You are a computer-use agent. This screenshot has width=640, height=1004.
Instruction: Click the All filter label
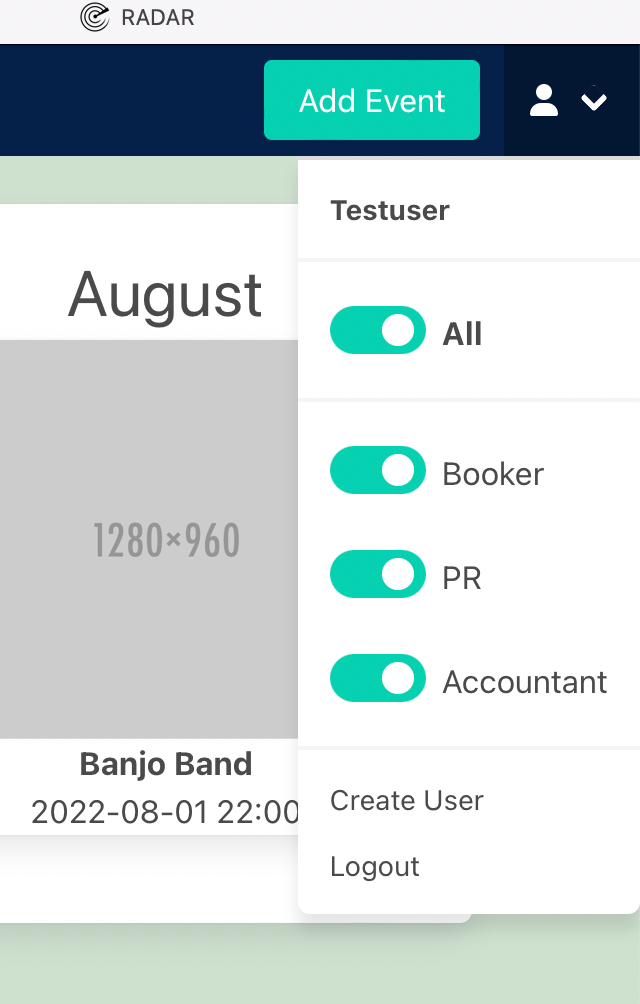[x=462, y=334]
